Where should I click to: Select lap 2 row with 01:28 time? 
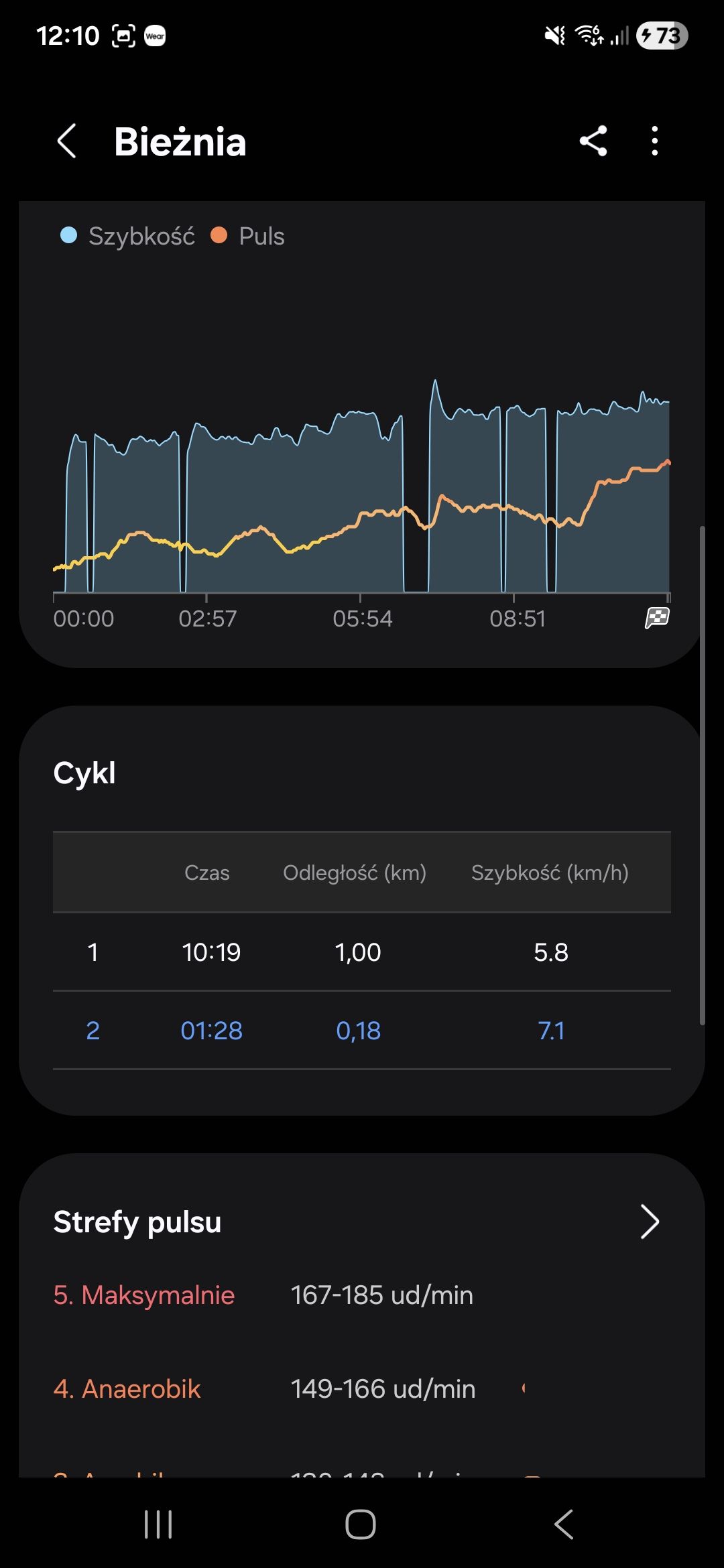click(362, 1030)
